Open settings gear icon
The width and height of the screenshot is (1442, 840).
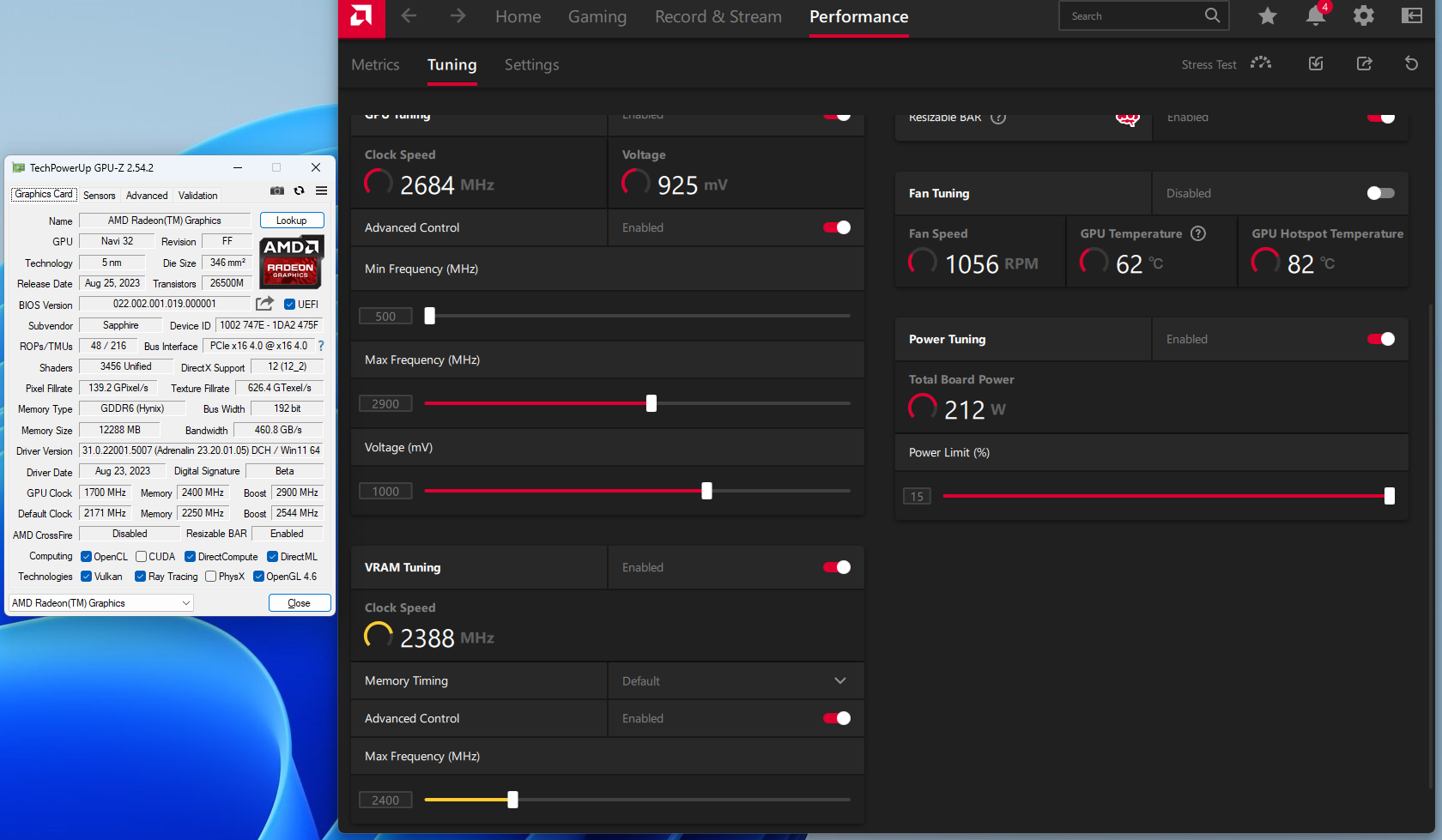(x=1364, y=16)
